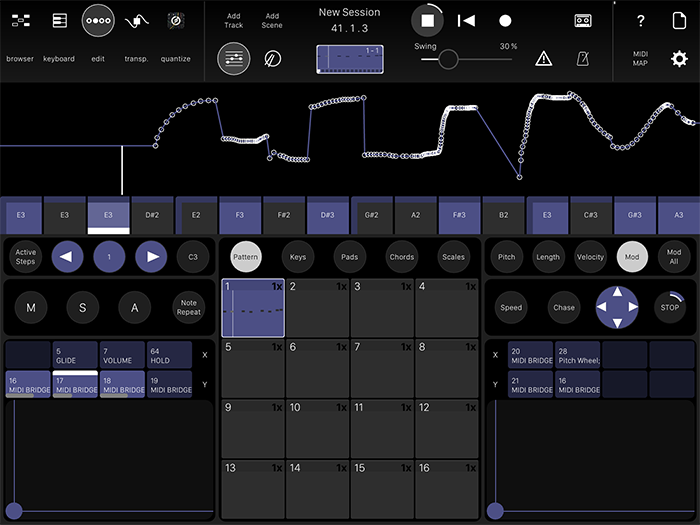Click the C3 root note button

click(193, 257)
